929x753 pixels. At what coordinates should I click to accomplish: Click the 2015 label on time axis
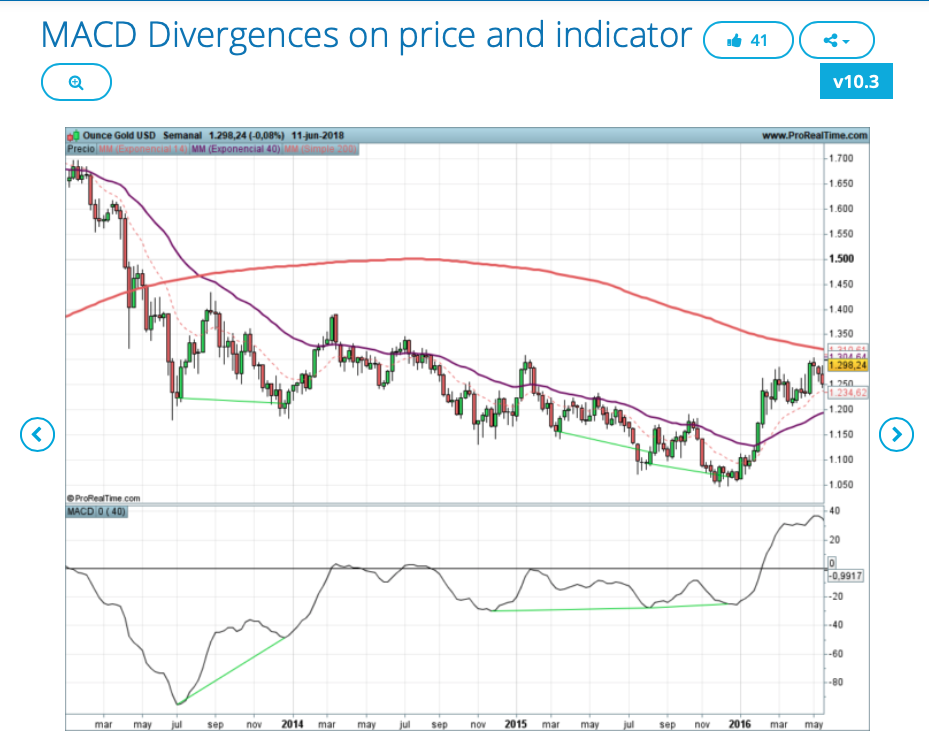click(515, 724)
